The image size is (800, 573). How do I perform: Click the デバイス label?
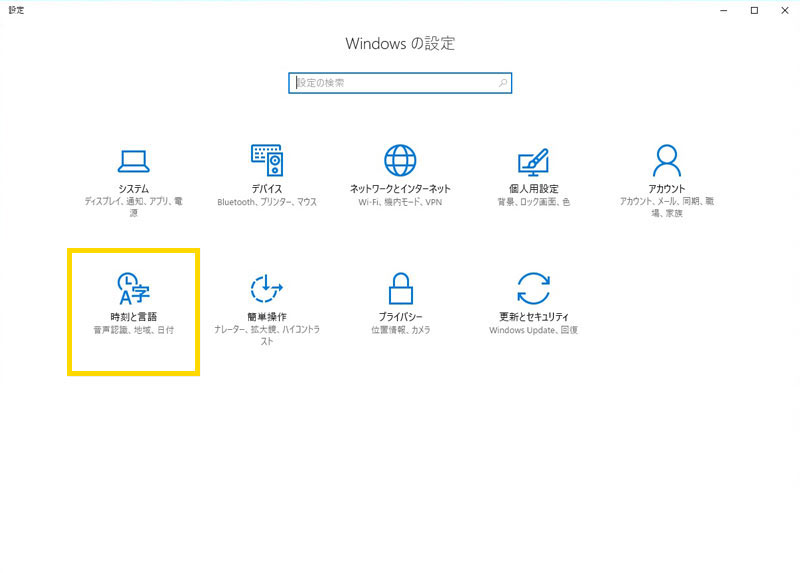(267, 189)
